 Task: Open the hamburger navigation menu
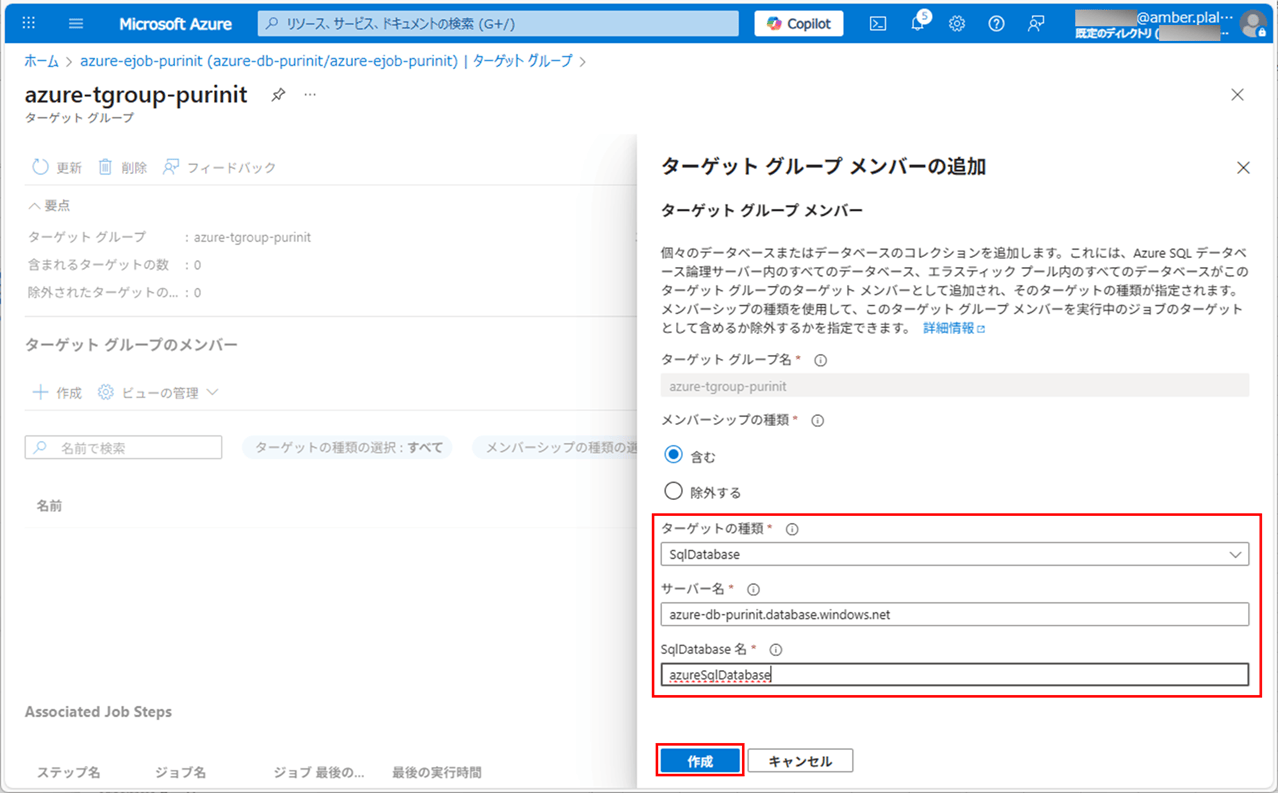pos(76,23)
